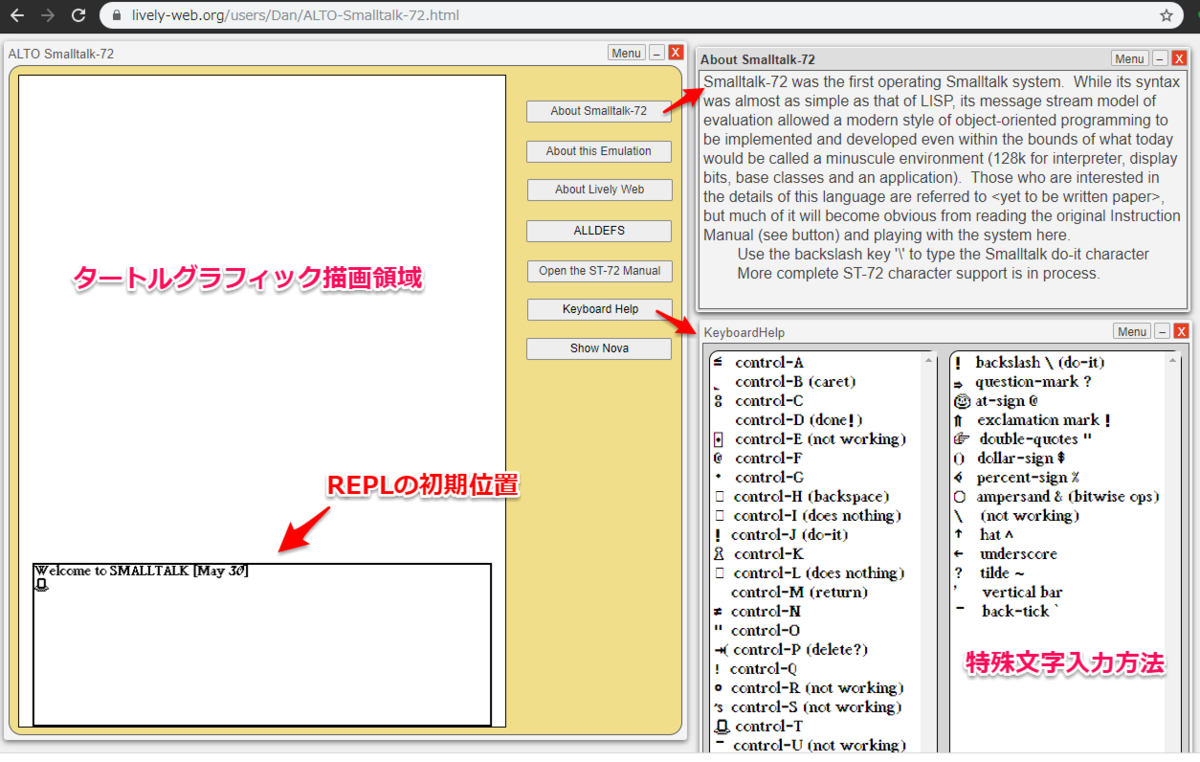This screenshot has height=762, width=1200.
Task: Show the Nova emulator with Show Nova
Action: pyautogui.click(x=598, y=348)
